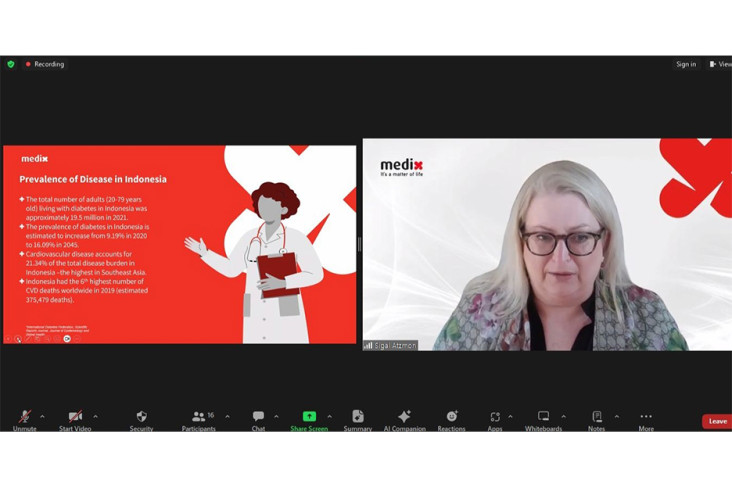Expand audio options arrow beside Unmute
Screen dimensions: 732x488
pyautogui.click(x=42, y=416)
